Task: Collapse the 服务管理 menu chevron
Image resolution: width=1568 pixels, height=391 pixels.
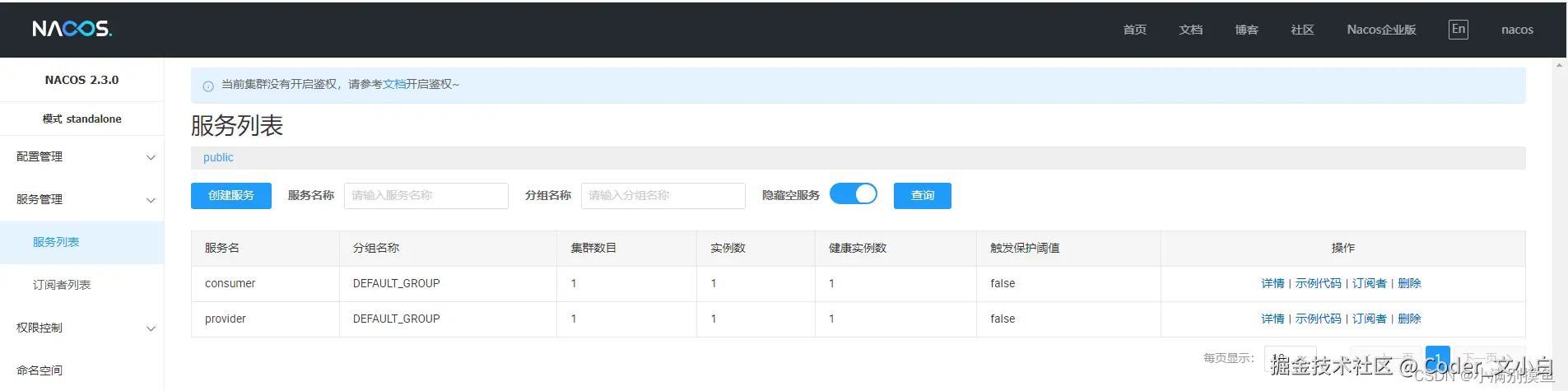Action: (x=151, y=200)
